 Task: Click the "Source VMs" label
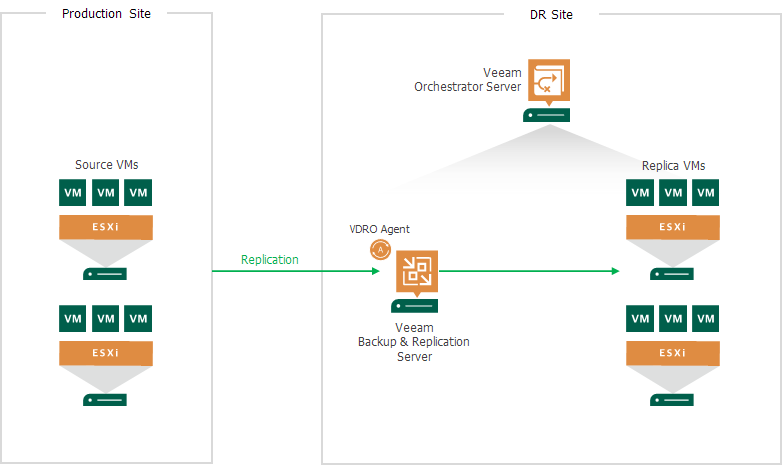click(x=107, y=165)
